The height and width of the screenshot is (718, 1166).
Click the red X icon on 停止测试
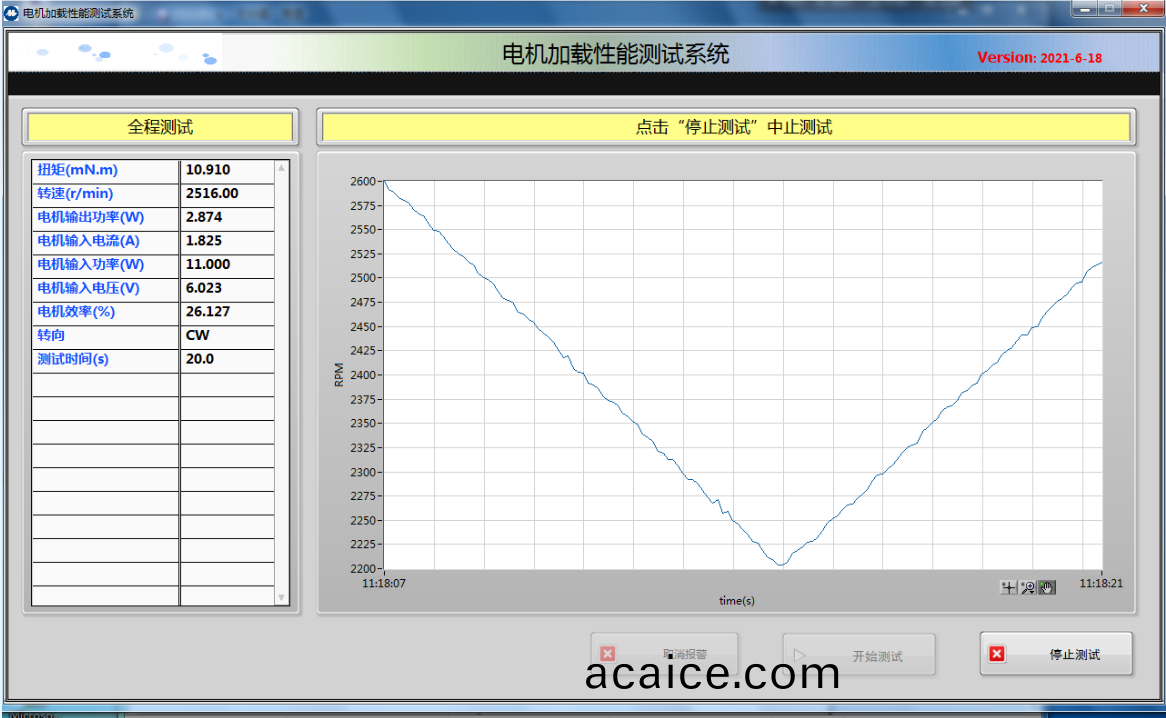(996, 654)
